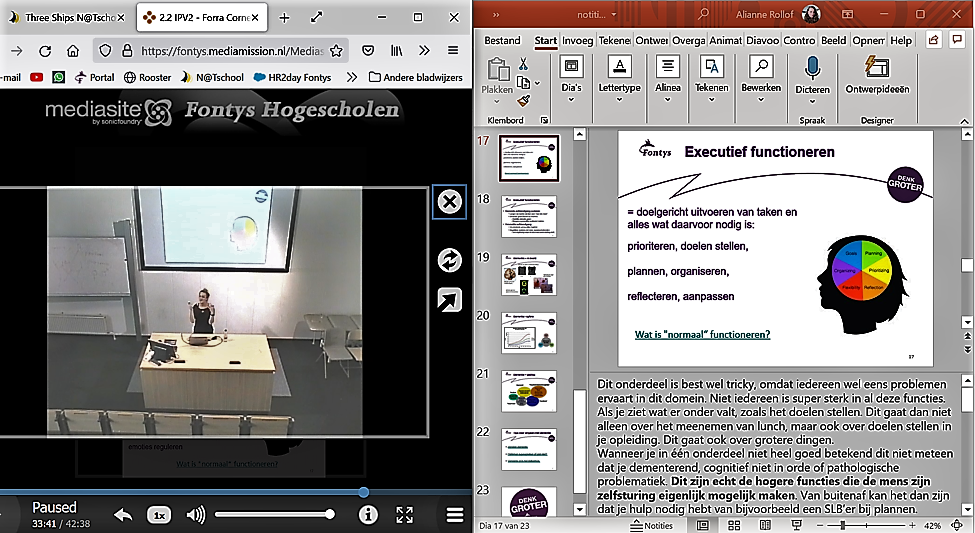Mute the Mediasite player volume
This screenshot has height=533, width=975.
click(x=196, y=515)
